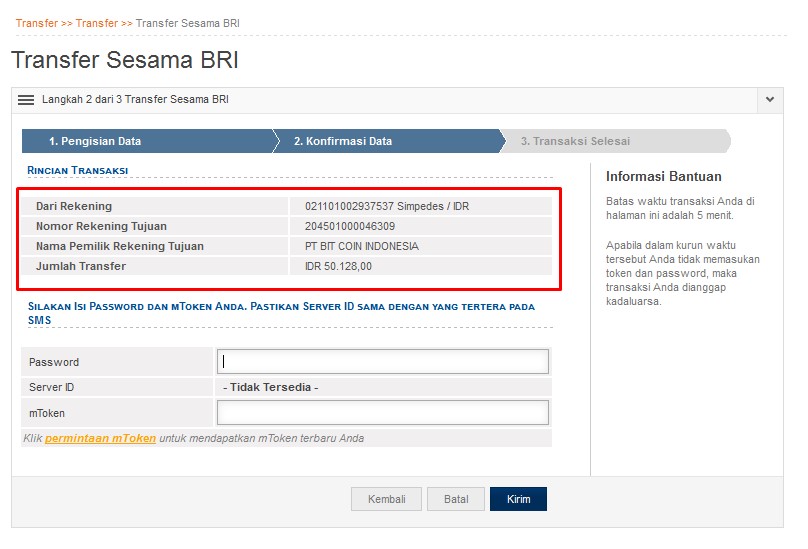
Task: Click the Transfer Sesama BRI breadcrumb text
Action: tap(188, 23)
